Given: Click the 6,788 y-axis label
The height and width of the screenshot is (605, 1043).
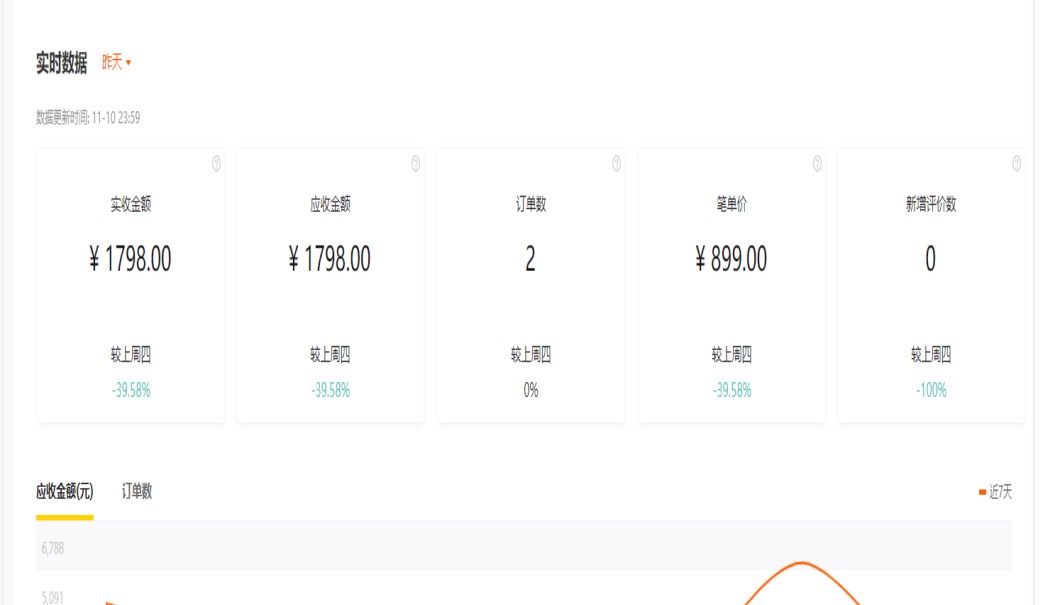Looking at the screenshot, I should (x=53, y=548).
